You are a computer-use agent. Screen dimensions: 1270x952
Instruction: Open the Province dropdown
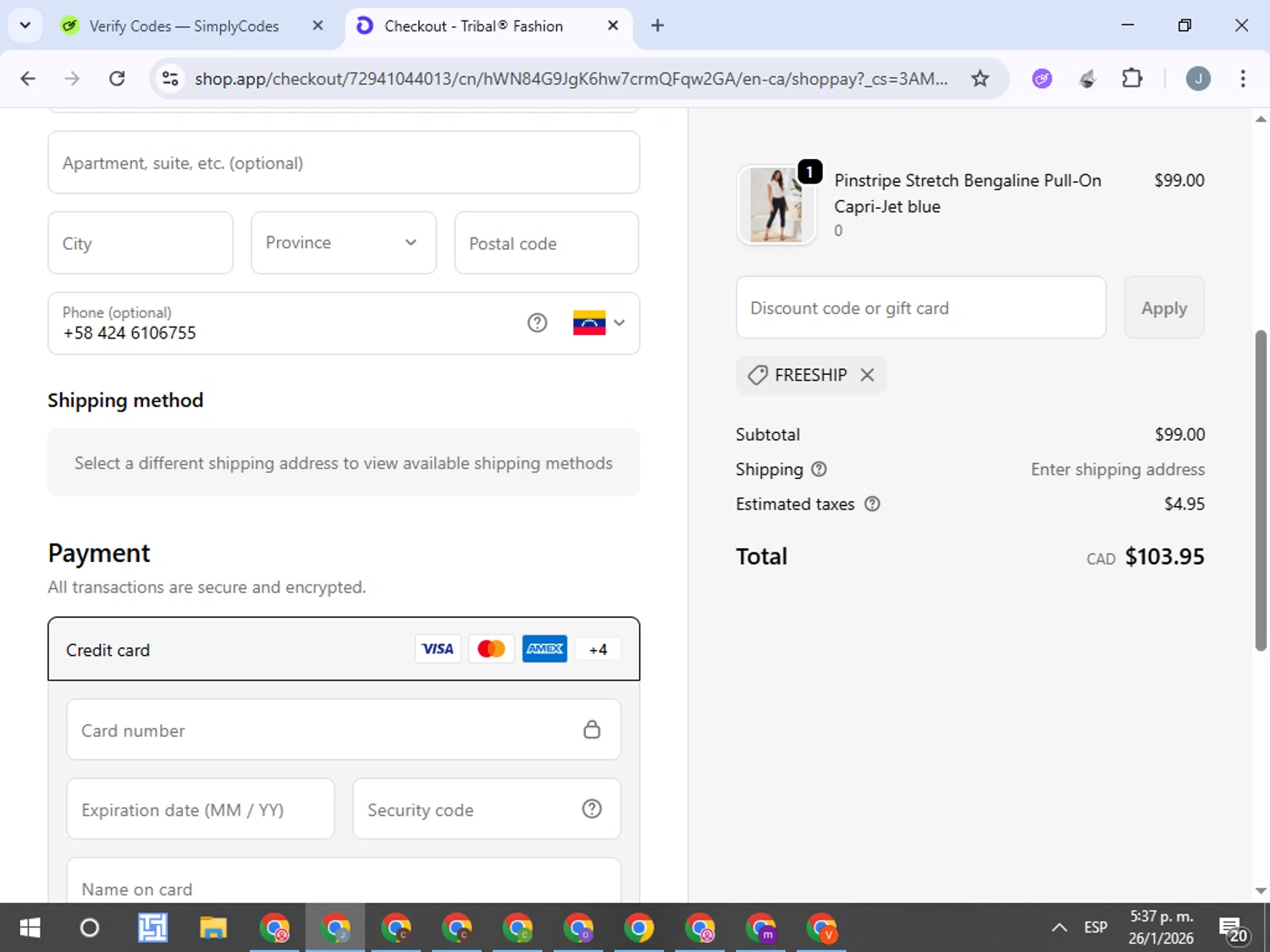pyautogui.click(x=344, y=243)
